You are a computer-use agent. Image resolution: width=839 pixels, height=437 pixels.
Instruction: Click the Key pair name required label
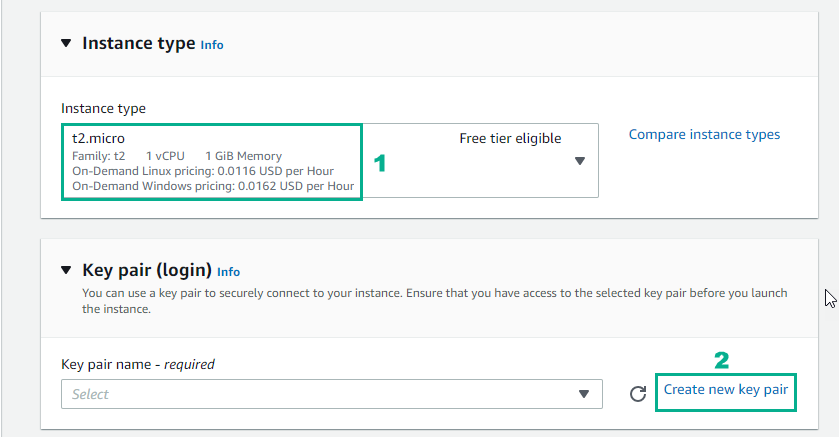tap(138, 364)
